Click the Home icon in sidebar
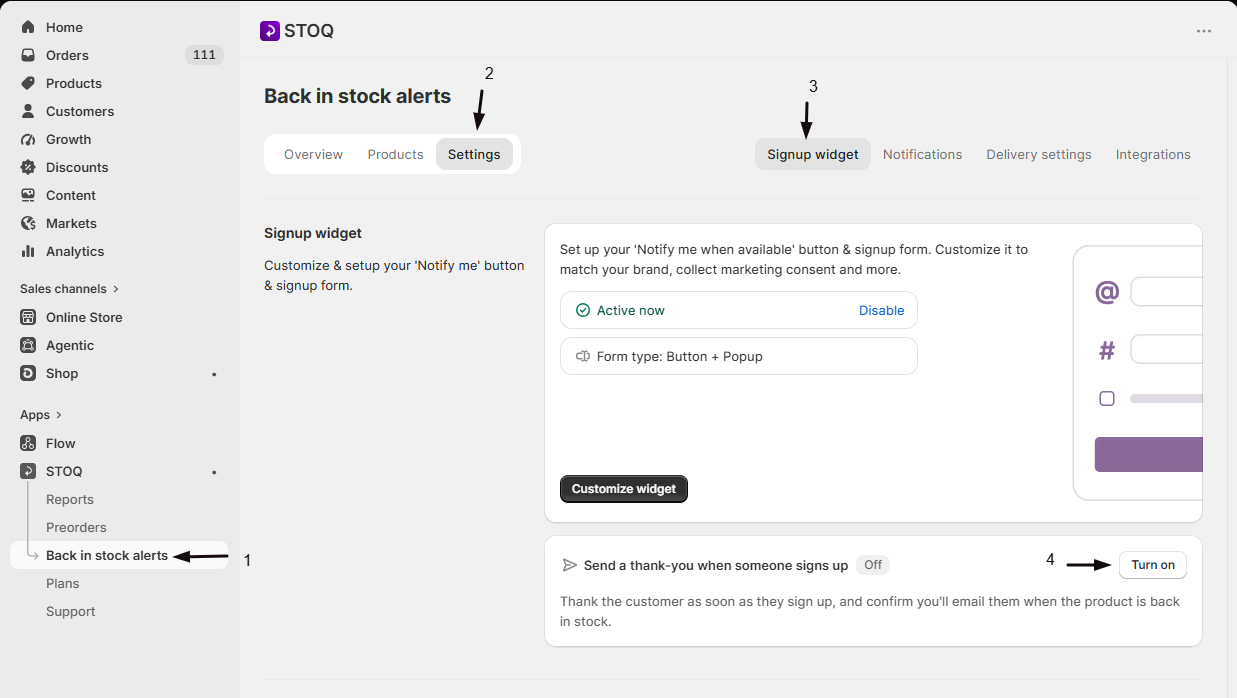Image resolution: width=1237 pixels, height=698 pixels. [28, 27]
